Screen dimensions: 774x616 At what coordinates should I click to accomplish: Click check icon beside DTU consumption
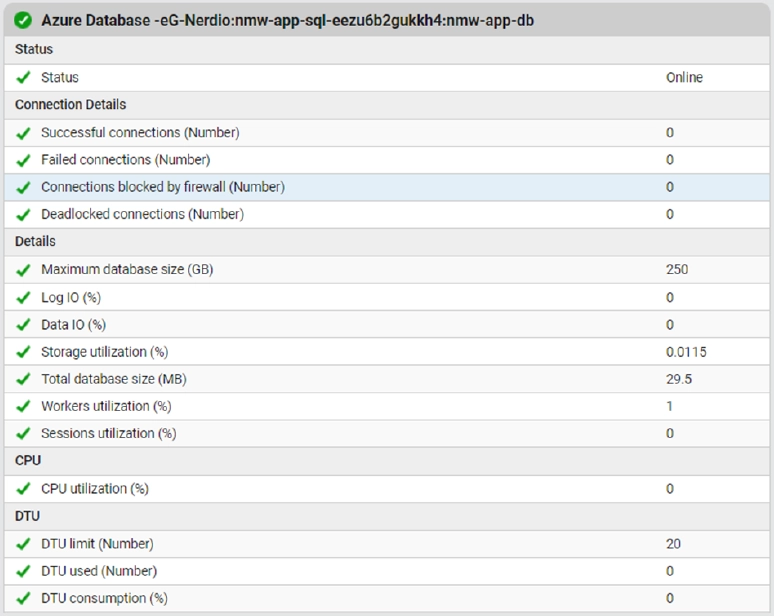click(23, 598)
